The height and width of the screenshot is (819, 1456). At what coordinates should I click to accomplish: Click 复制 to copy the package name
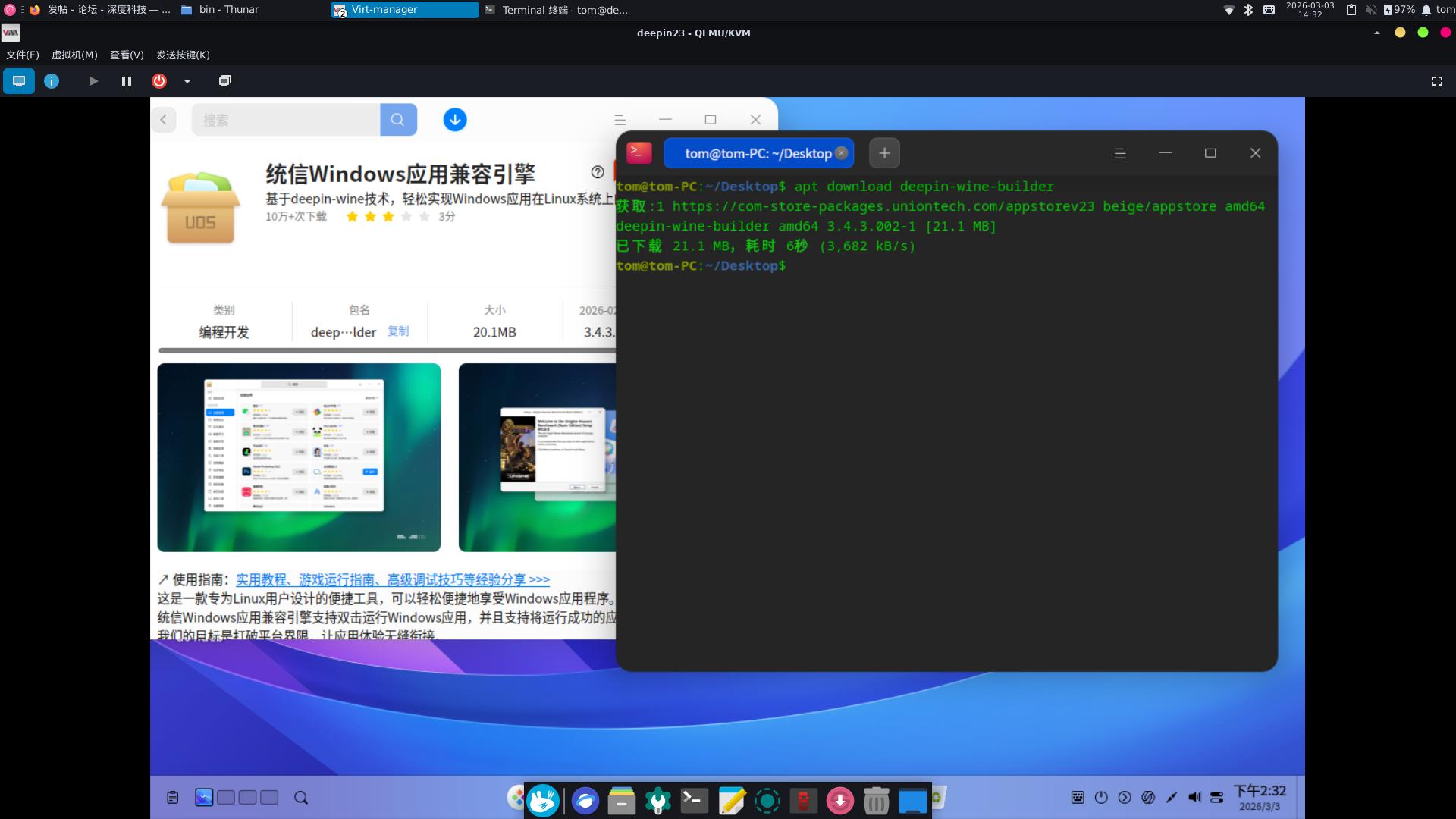click(398, 331)
